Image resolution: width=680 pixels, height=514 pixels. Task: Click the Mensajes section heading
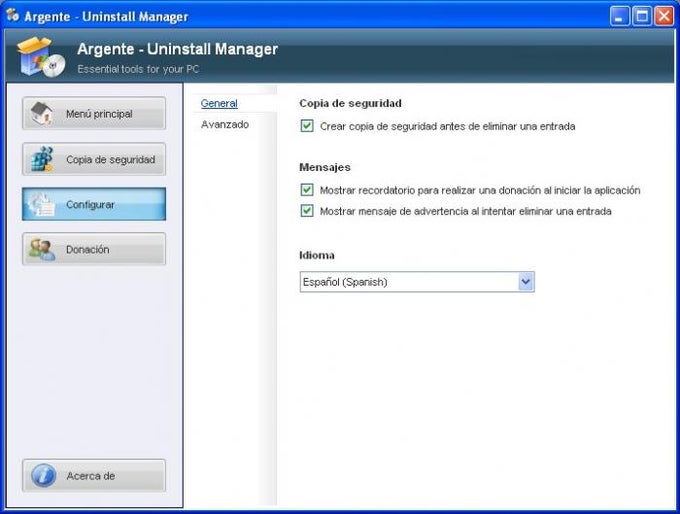325,167
